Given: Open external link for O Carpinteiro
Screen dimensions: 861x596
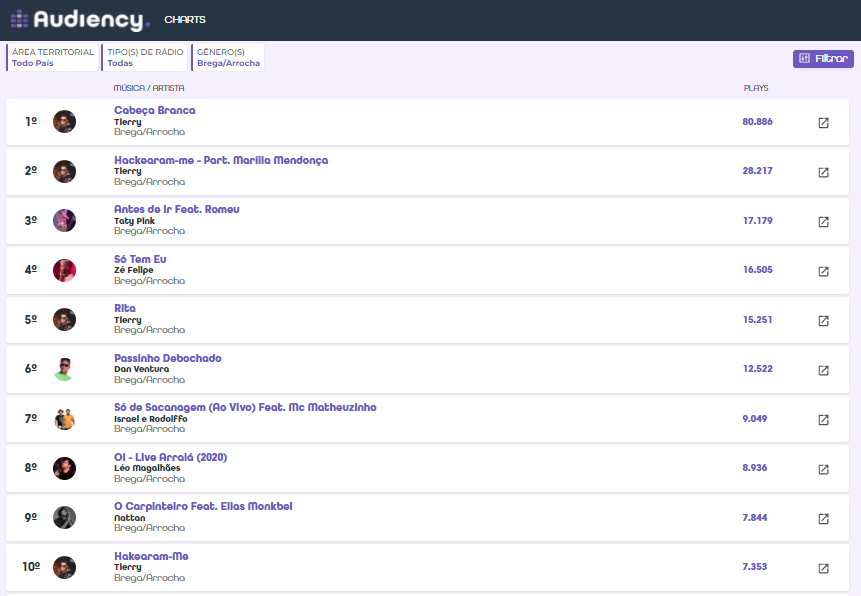Looking at the screenshot, I should point(823,519).
